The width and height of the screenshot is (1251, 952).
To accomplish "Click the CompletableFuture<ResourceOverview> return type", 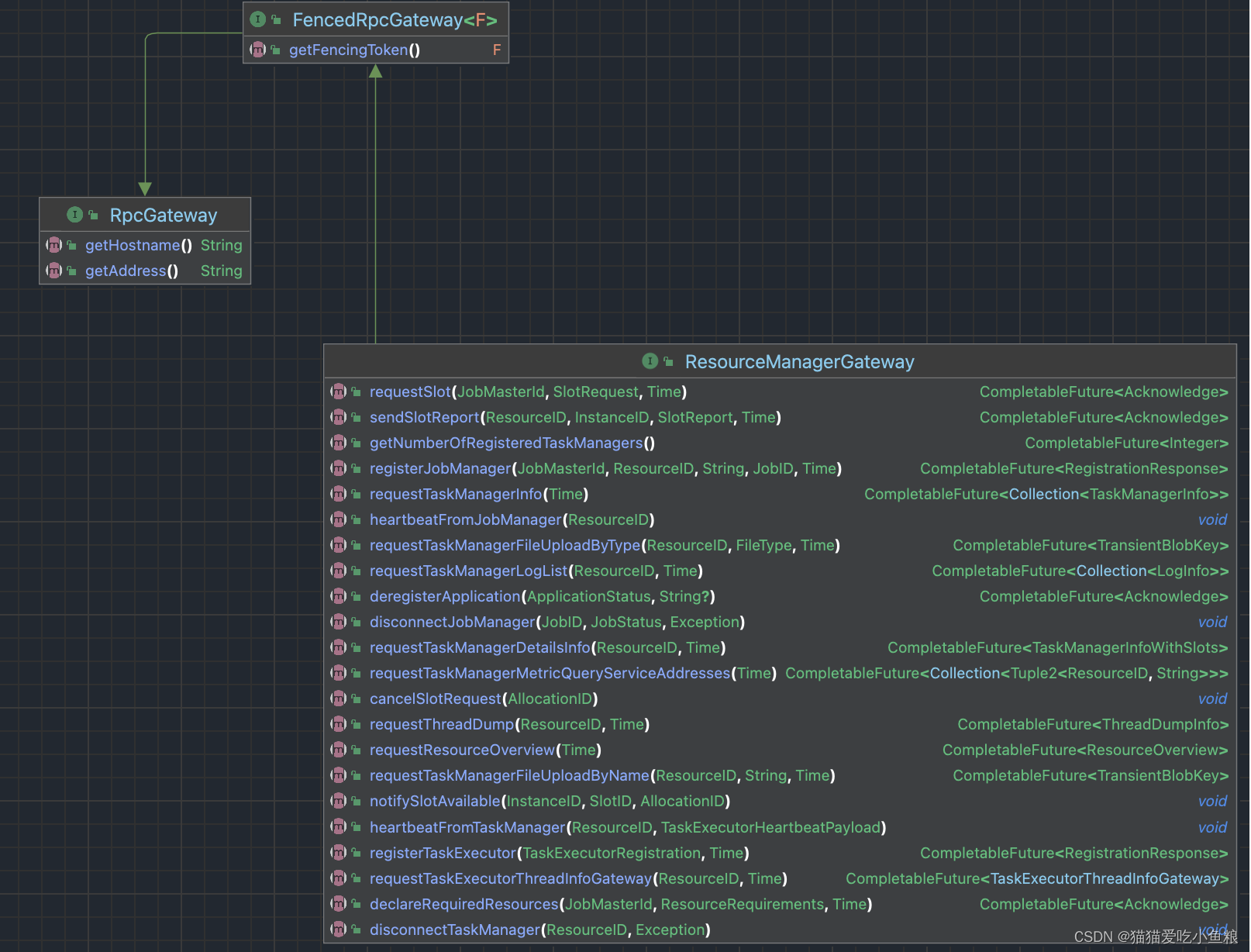I will [1085, 750].
